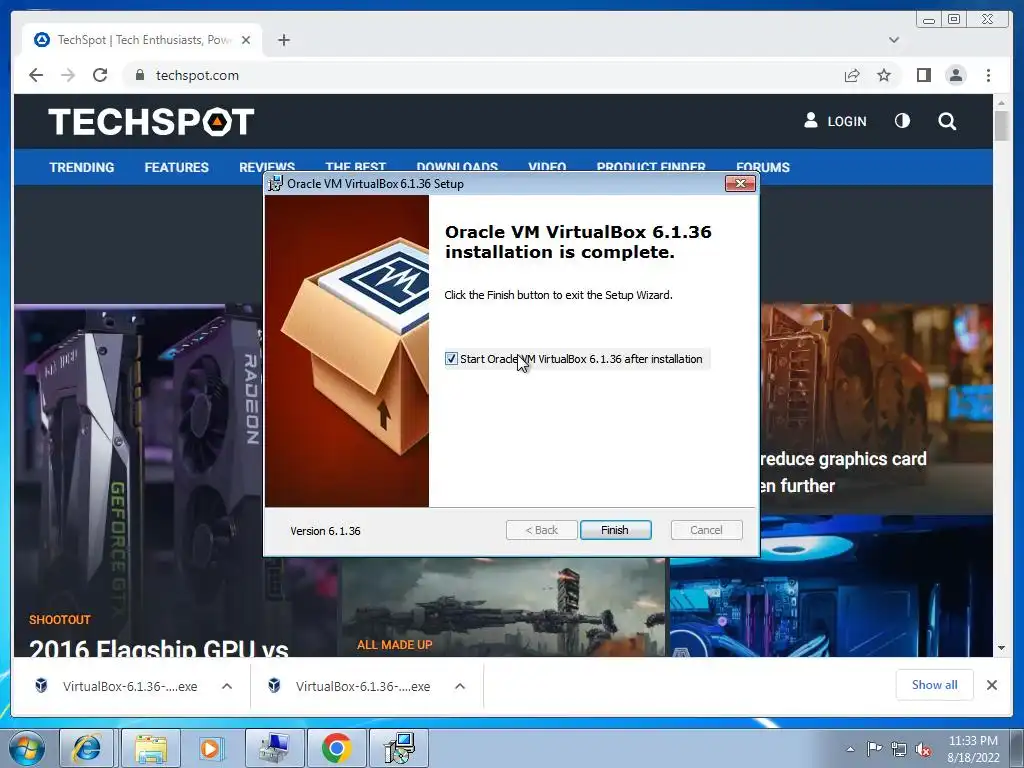Viewport: 1024px width, 768px height.
Task: Reload the TechSpot page
Action: (x=100, y=75)
